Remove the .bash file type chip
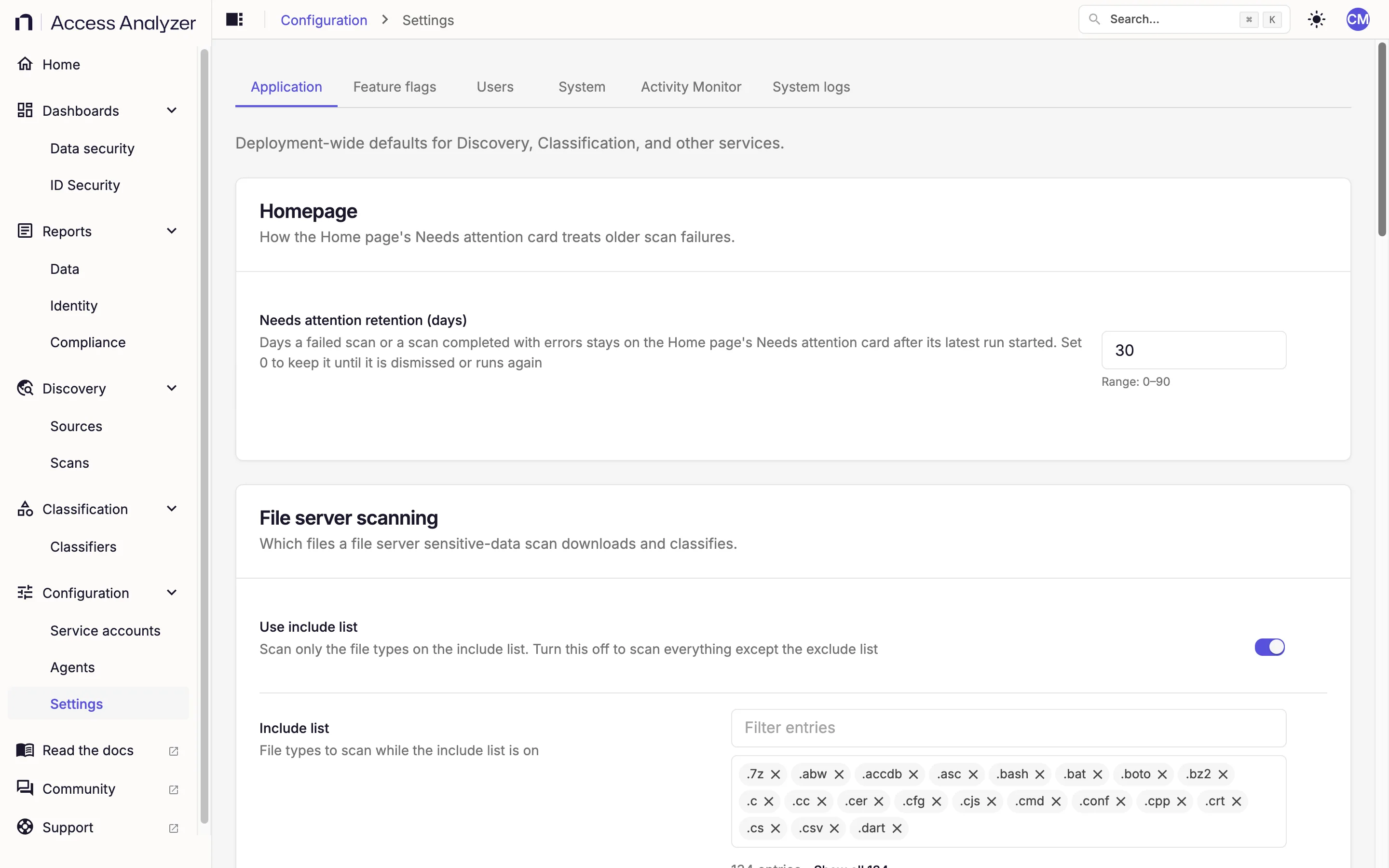 [1039, 774]
